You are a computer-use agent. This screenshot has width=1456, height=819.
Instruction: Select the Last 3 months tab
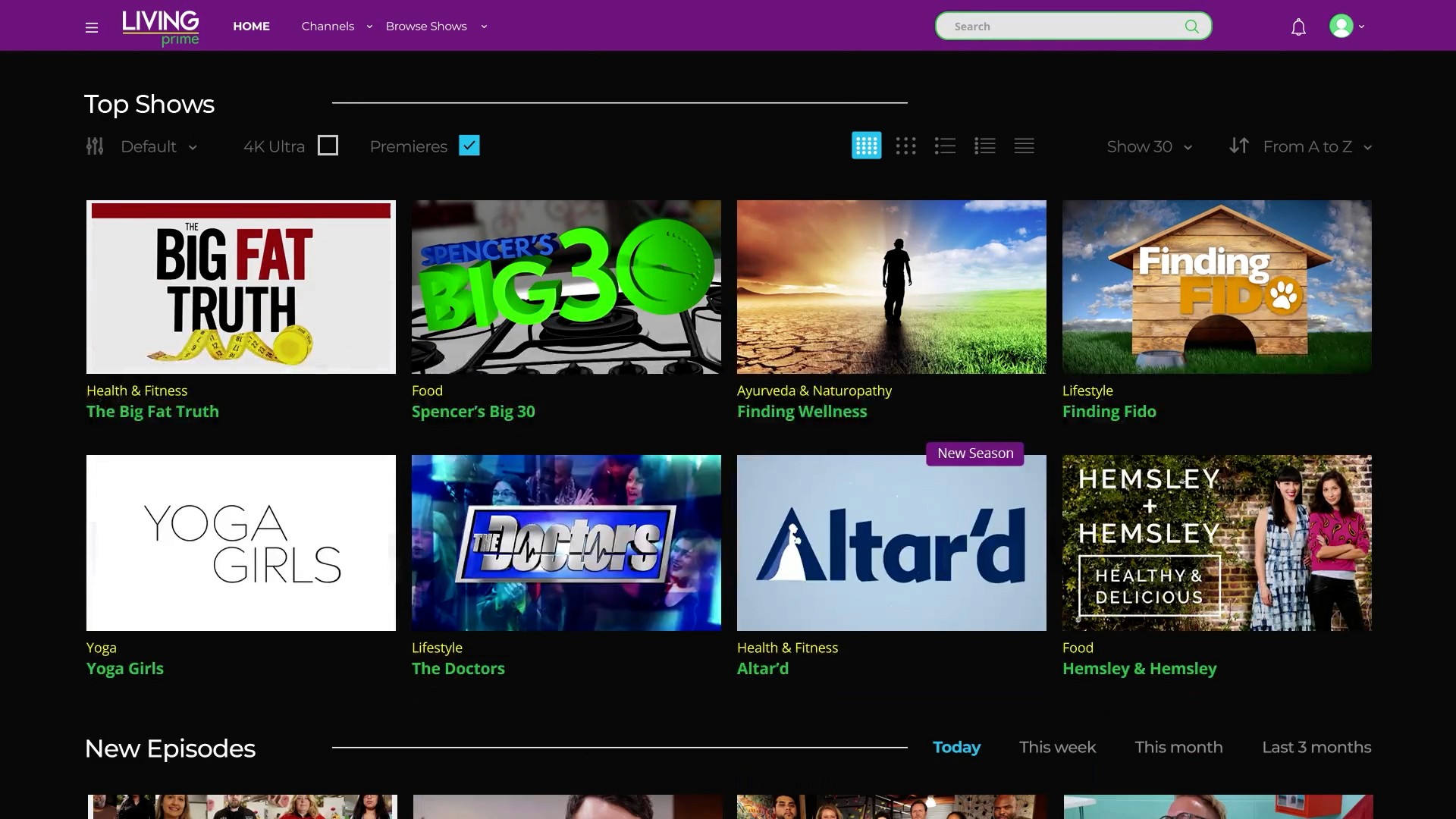click(x=1316, y=747)
